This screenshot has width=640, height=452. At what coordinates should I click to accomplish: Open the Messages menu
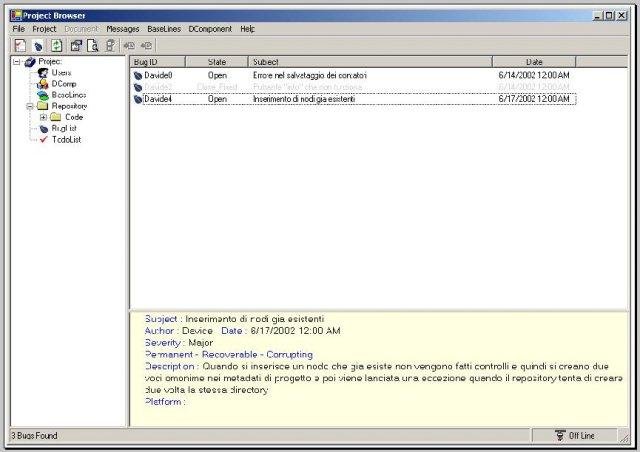pos(122,29)
